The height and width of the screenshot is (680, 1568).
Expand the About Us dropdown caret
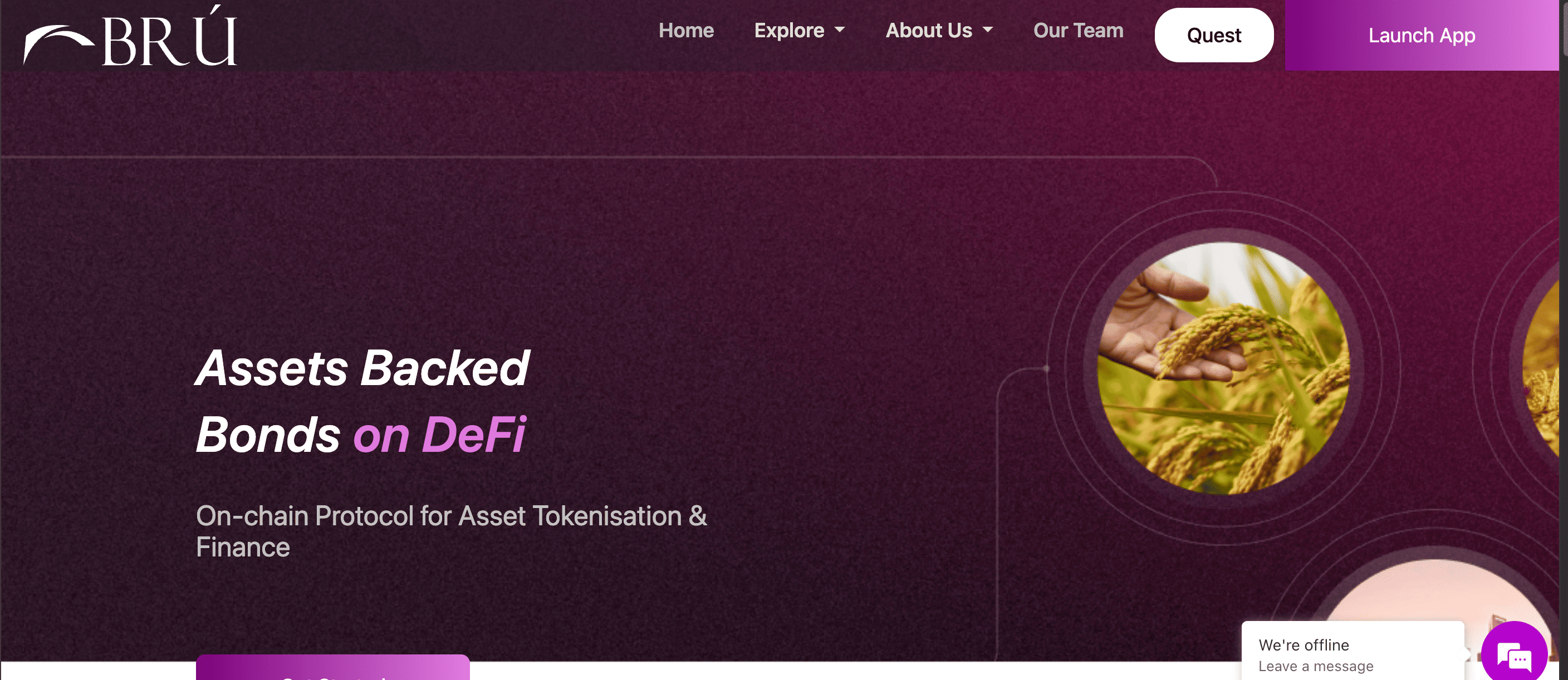[987, 30]
